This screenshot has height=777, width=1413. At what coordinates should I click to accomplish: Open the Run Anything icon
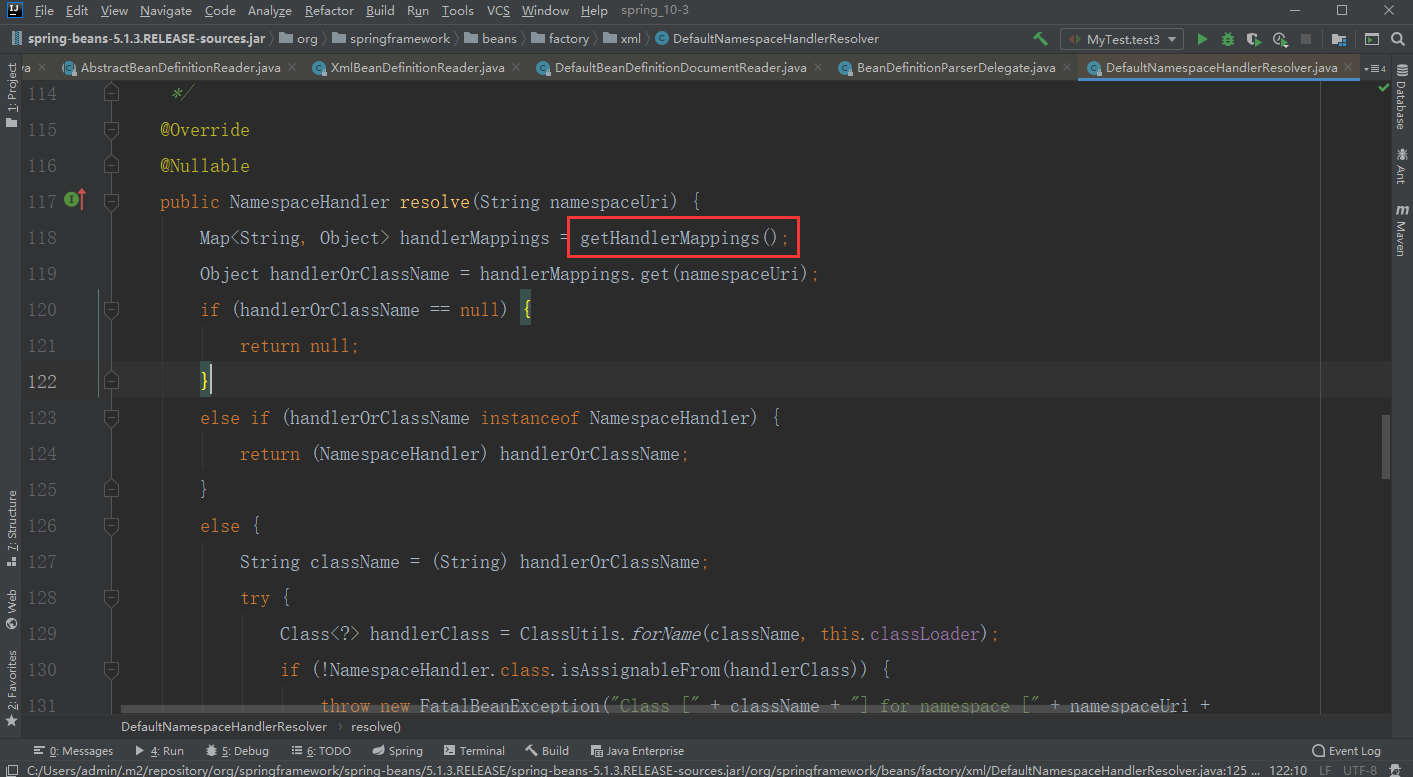[x=1371, y=39]
